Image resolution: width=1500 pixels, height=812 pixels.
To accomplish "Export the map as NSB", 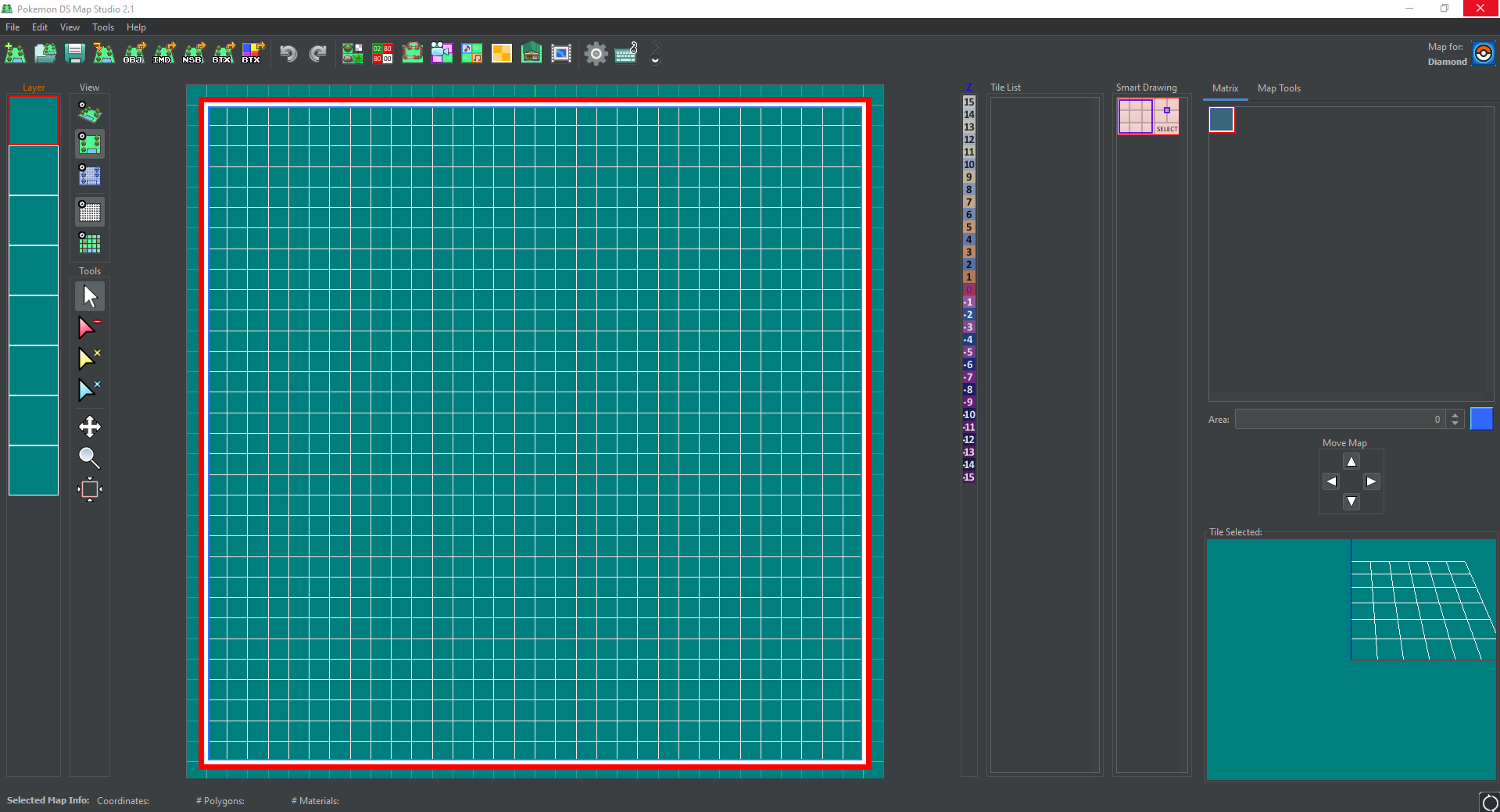I will (193, 52).
